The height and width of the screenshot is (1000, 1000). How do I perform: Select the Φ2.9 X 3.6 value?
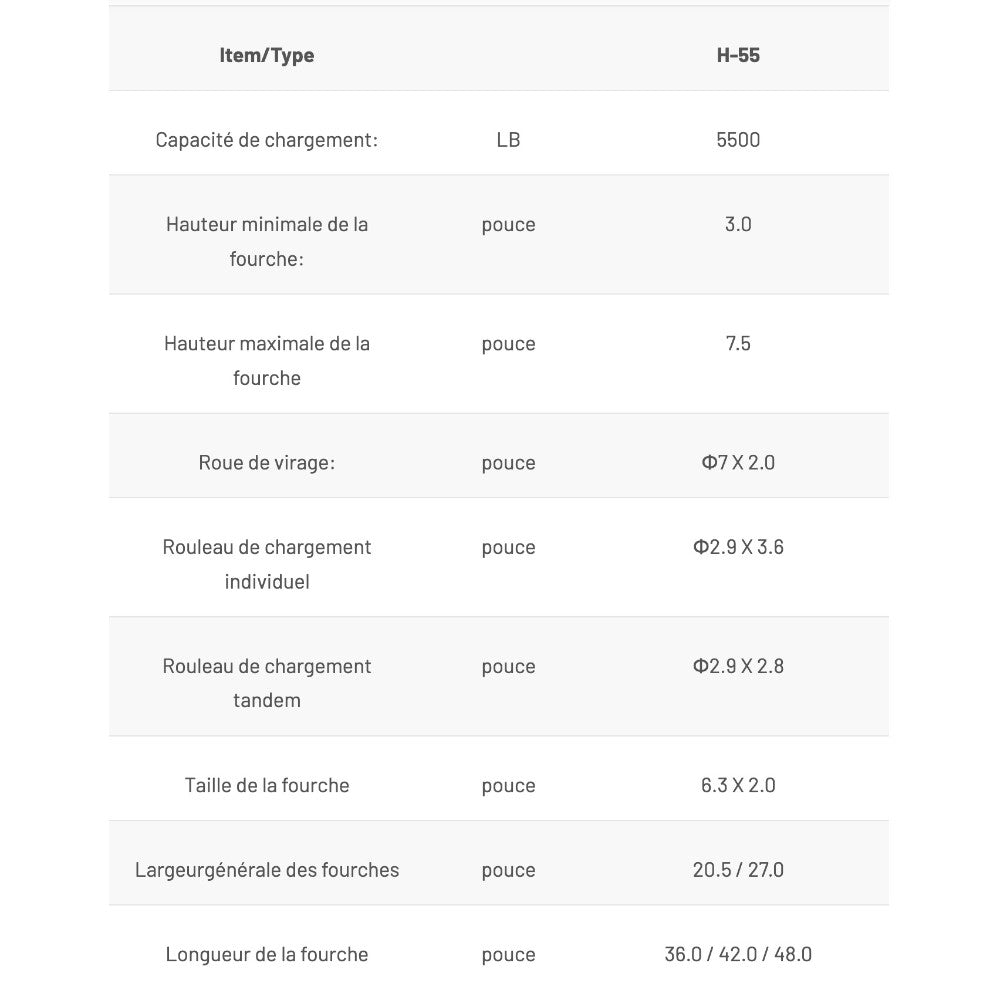tap(738, 547)
